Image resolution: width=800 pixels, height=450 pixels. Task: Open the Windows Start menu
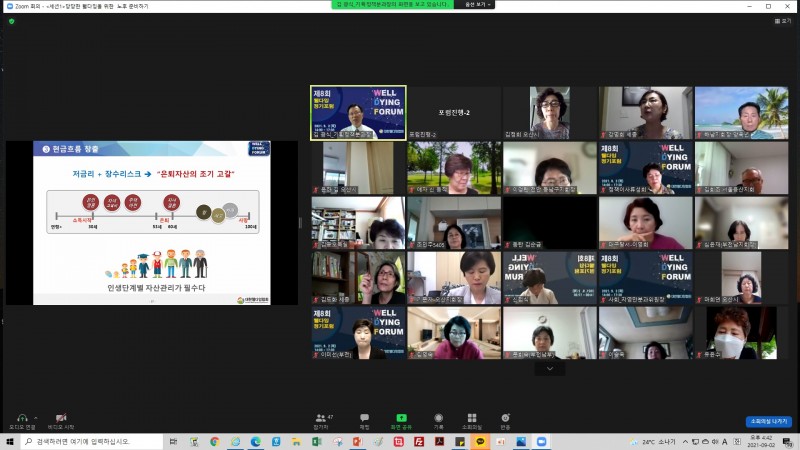pyautogui.click(x=8, y=441)
